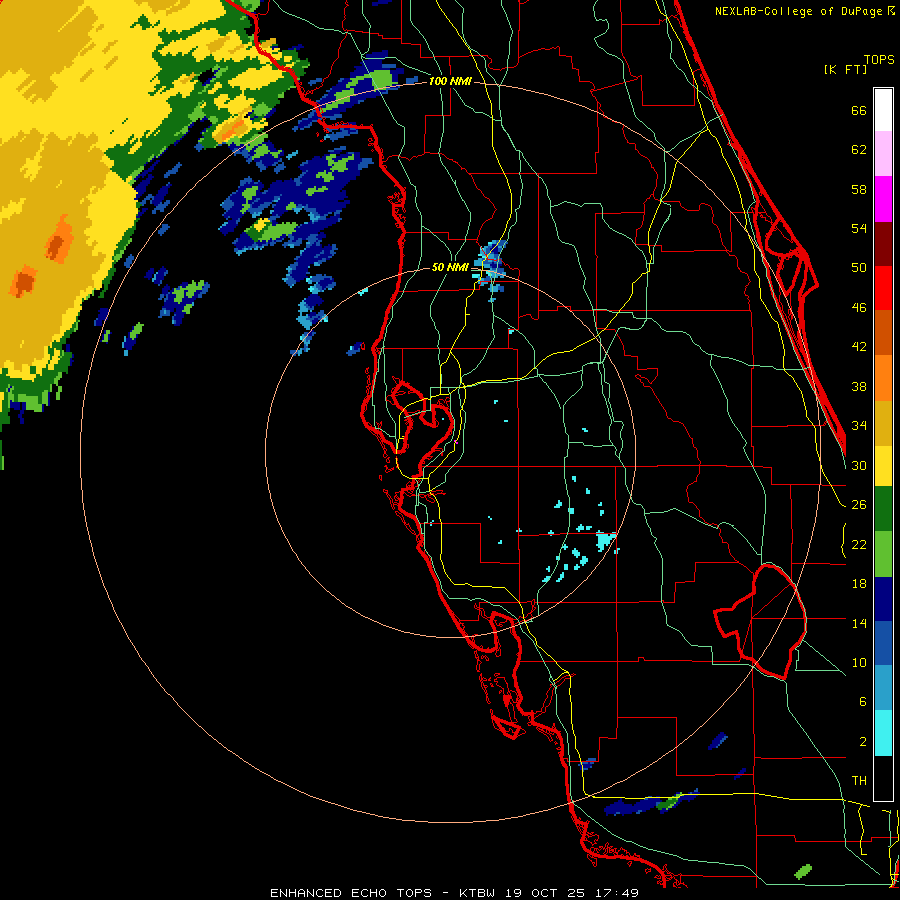Screen dimensions: 900x900
Task: Click the 58 value on the scale
Action: pos(859,189)
